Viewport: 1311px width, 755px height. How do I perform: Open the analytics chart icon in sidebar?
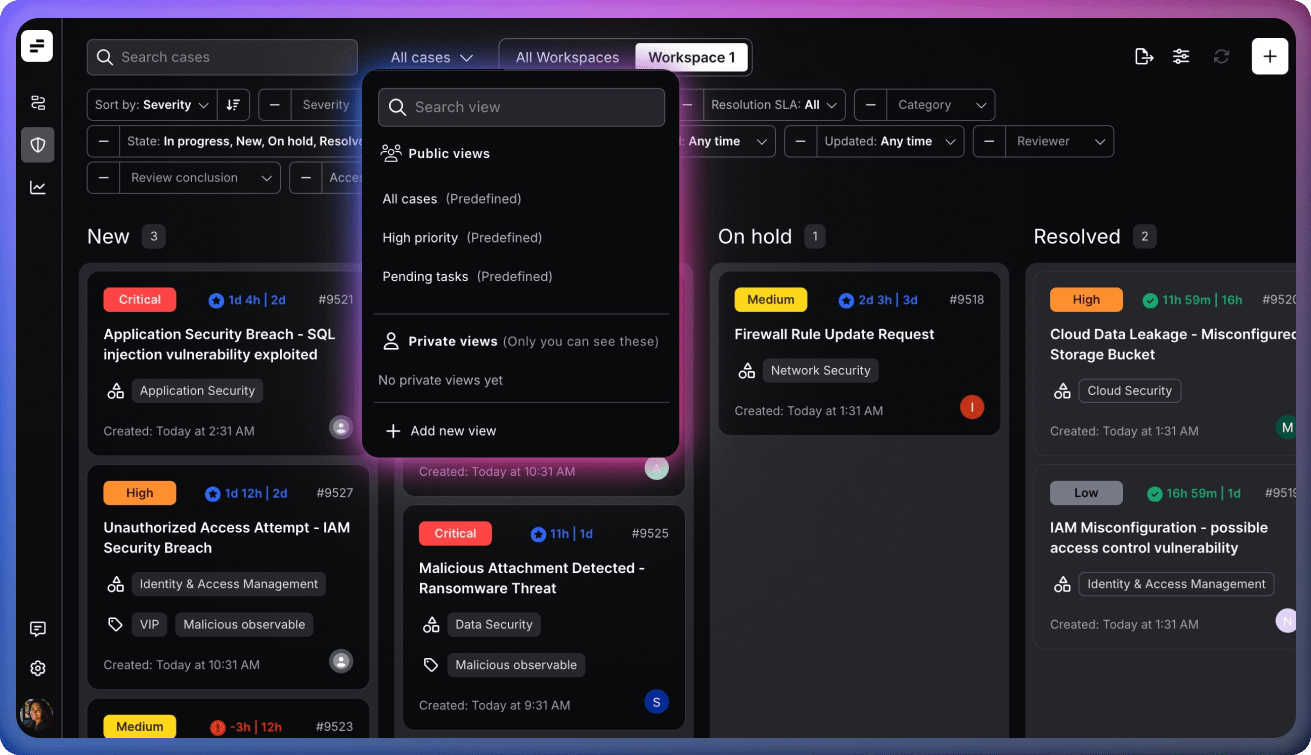(38, 187)
